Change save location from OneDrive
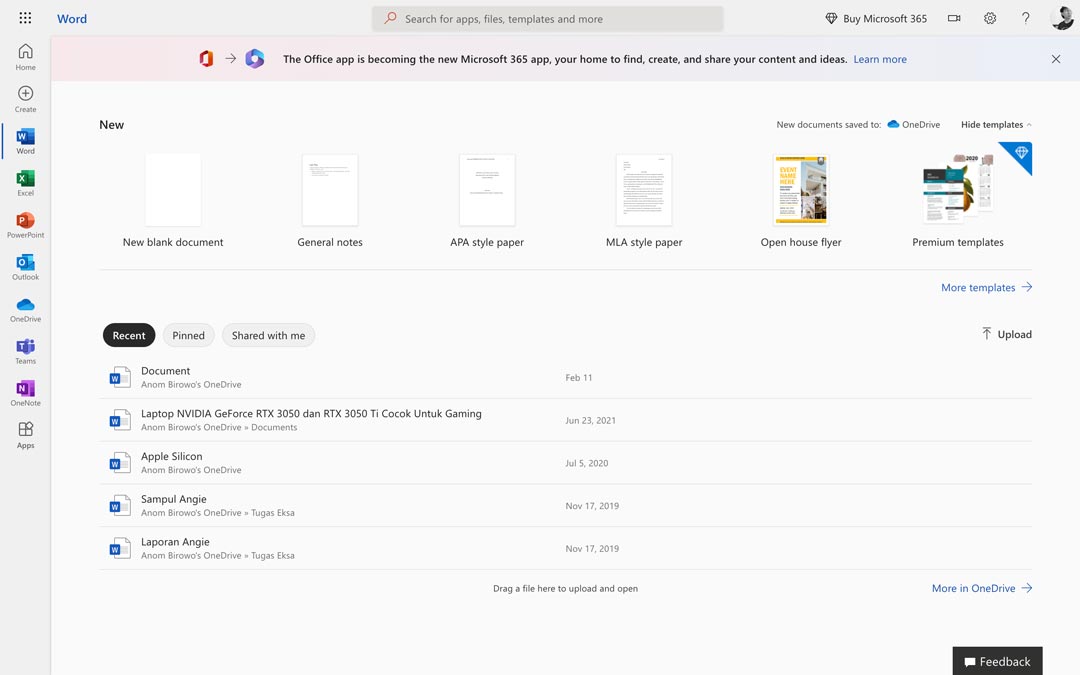1080x675 pixels. click(x=913, y=125)
